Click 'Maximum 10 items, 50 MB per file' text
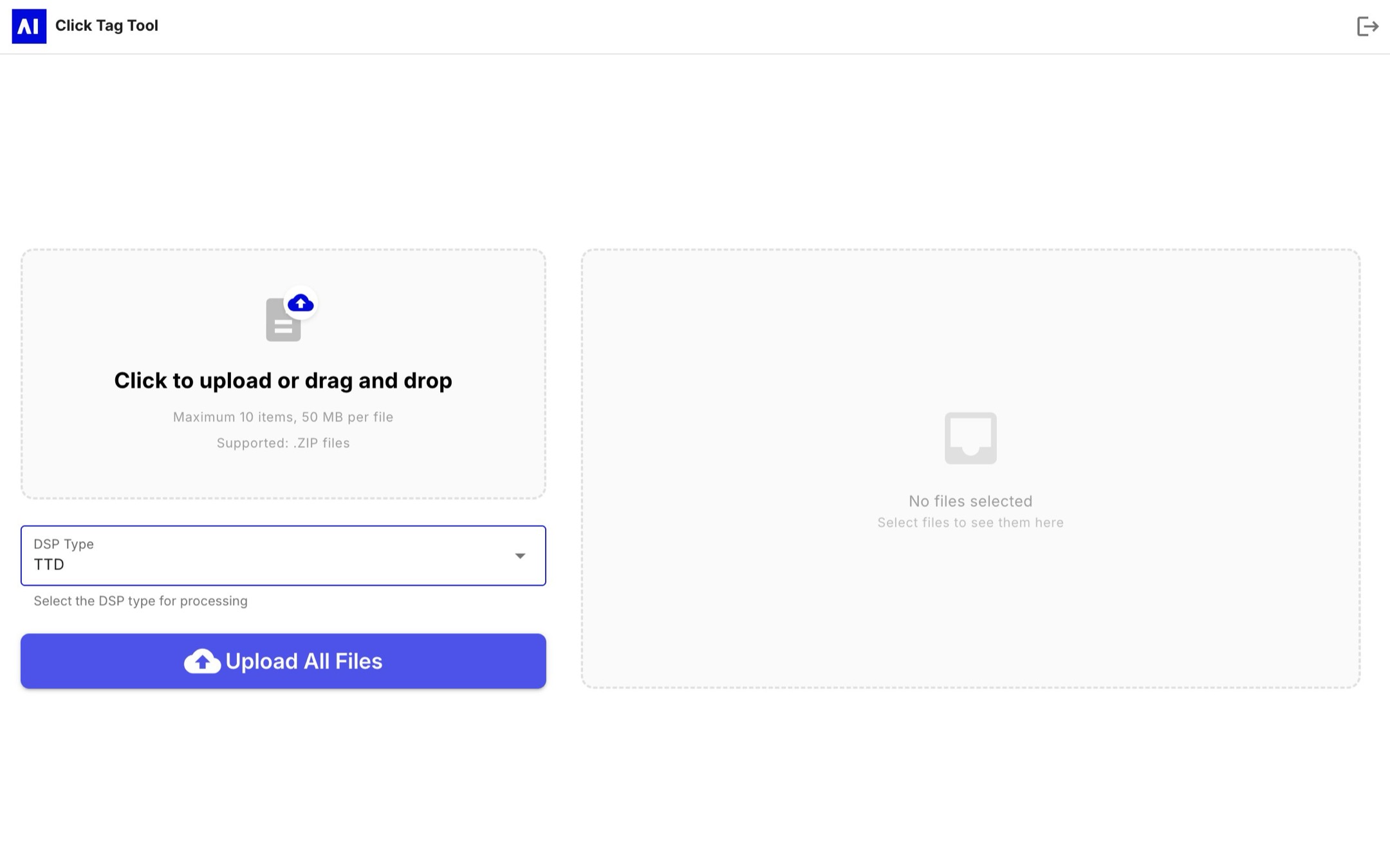 [283, 417]
